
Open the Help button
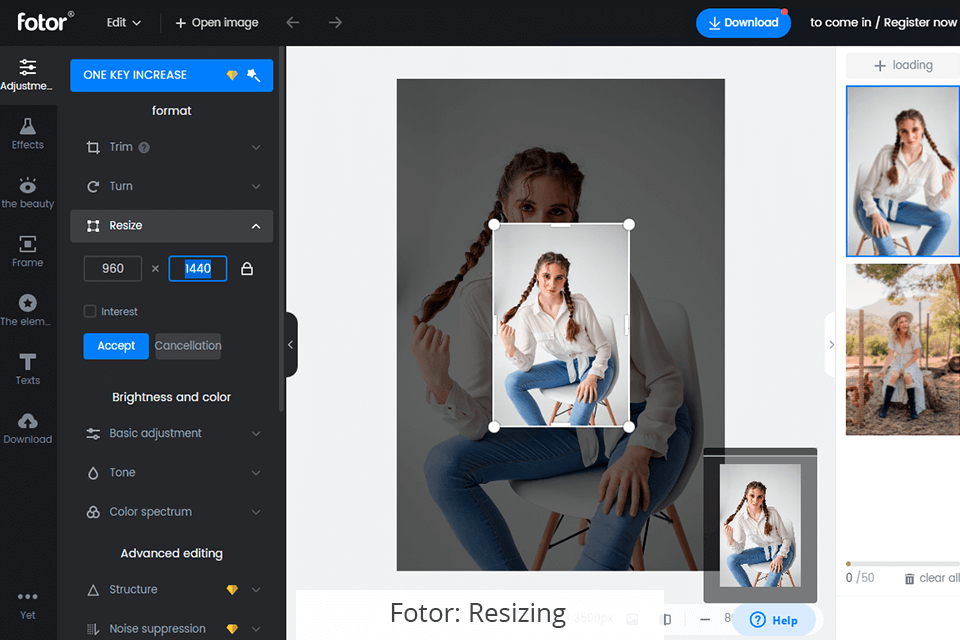774,620
